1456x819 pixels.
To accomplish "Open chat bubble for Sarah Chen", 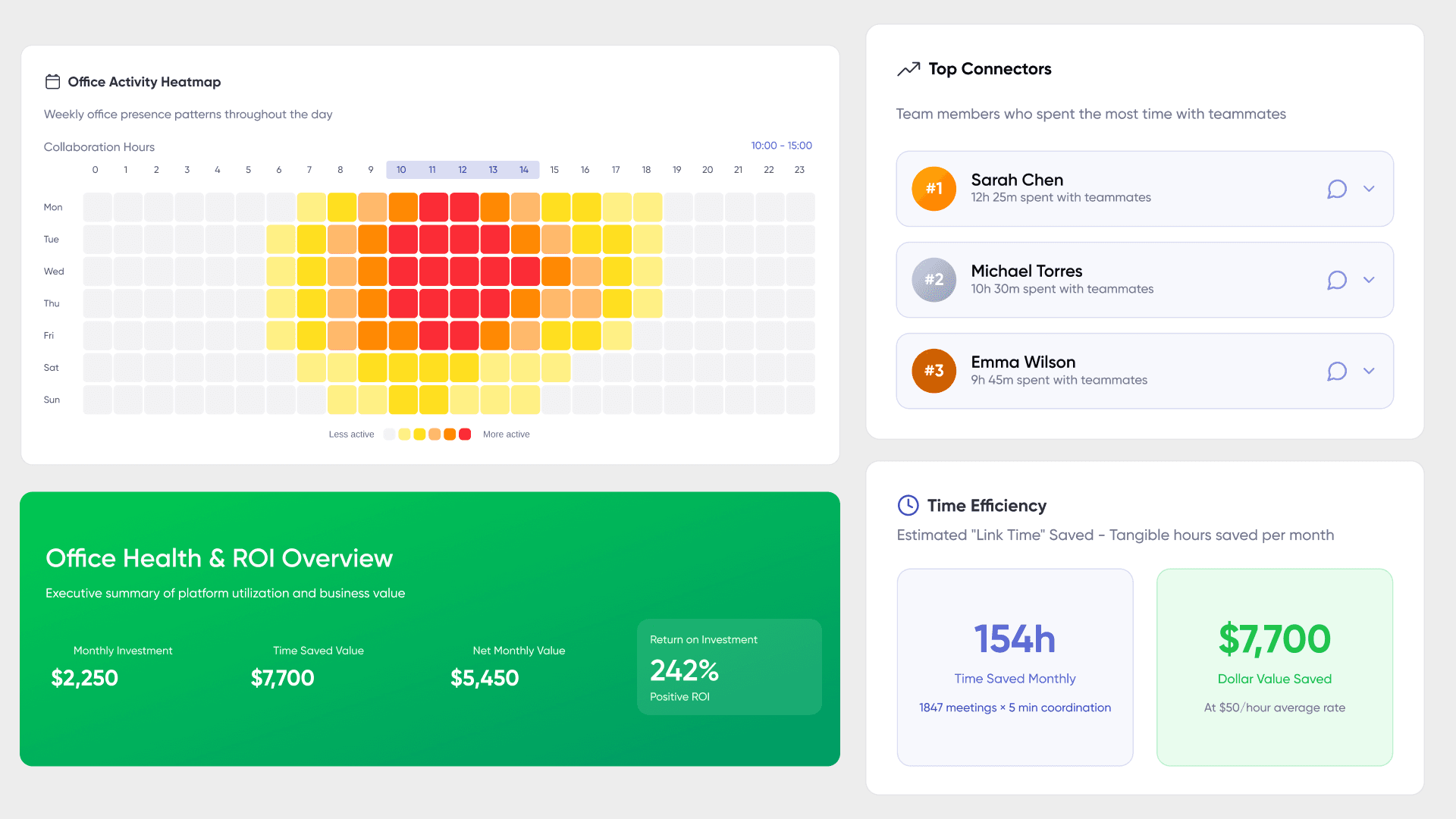I will 1336,189.
